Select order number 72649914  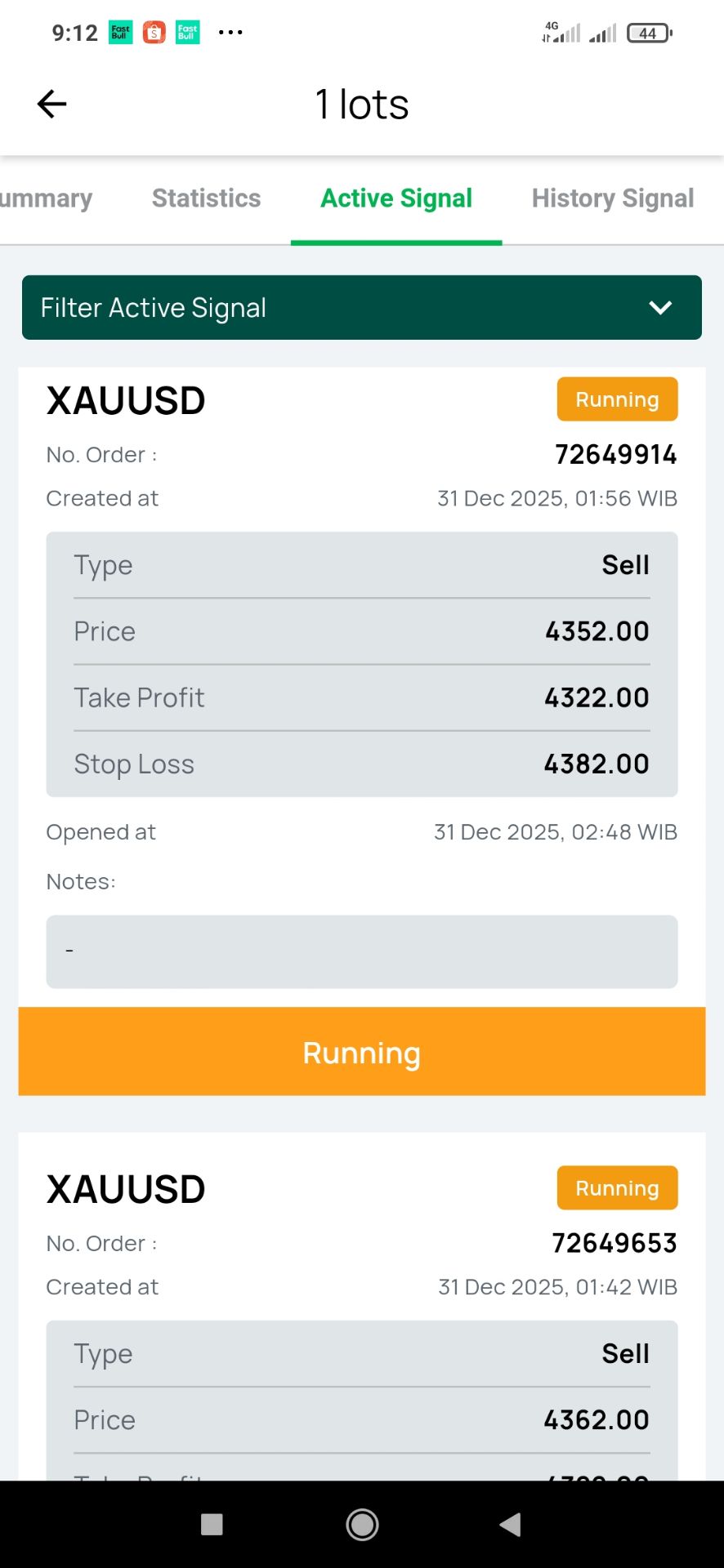[x=615, y=455]
